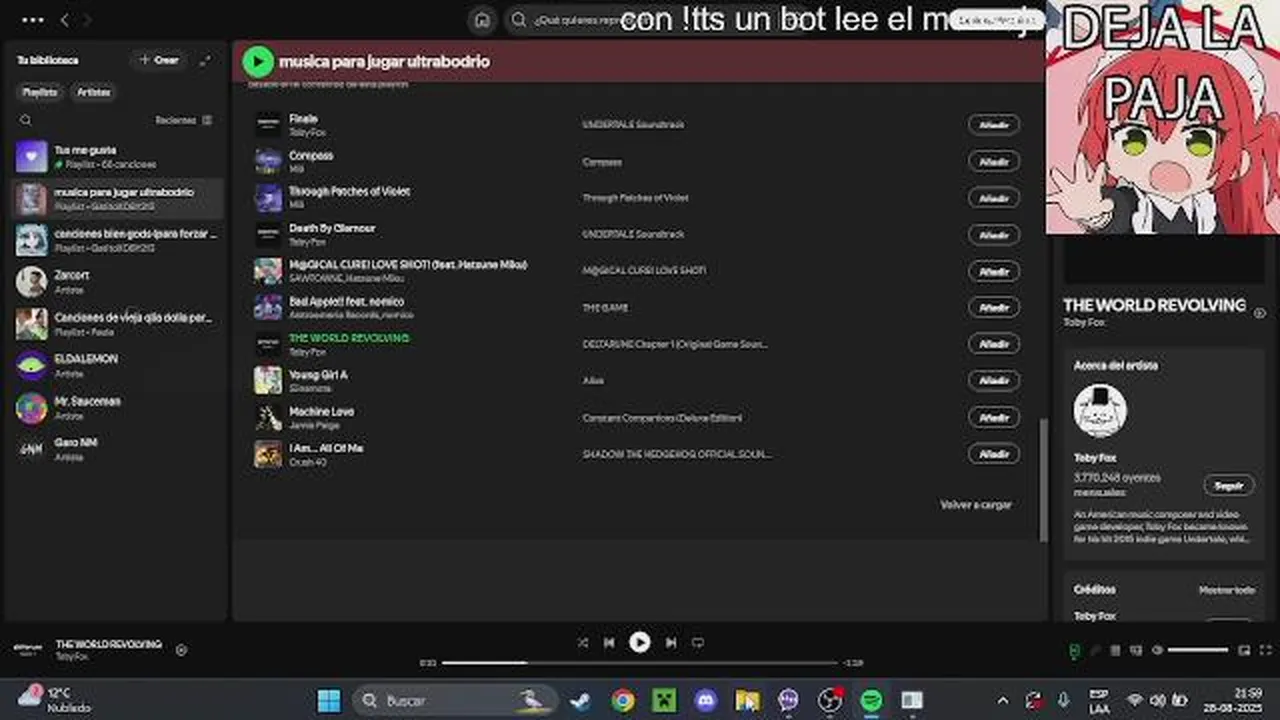The height and width of the screenshot is (720, 1280).
Task: Toggle the Playlists filter chip
Action: (x=40, y=92)
